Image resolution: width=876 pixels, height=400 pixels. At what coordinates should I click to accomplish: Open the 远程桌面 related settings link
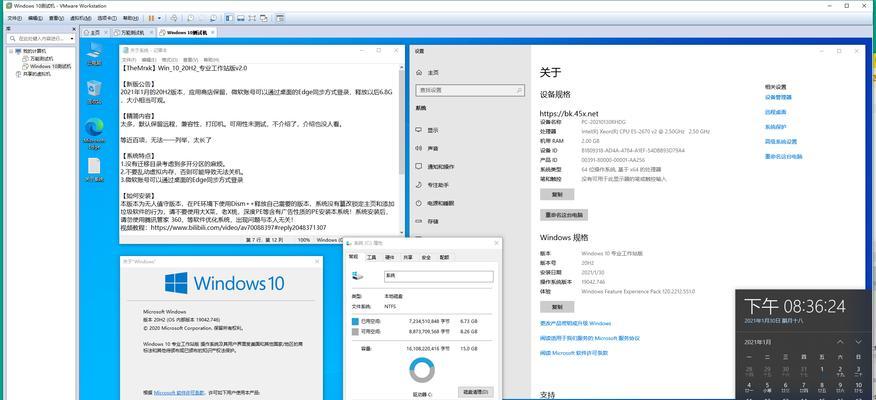774,112
